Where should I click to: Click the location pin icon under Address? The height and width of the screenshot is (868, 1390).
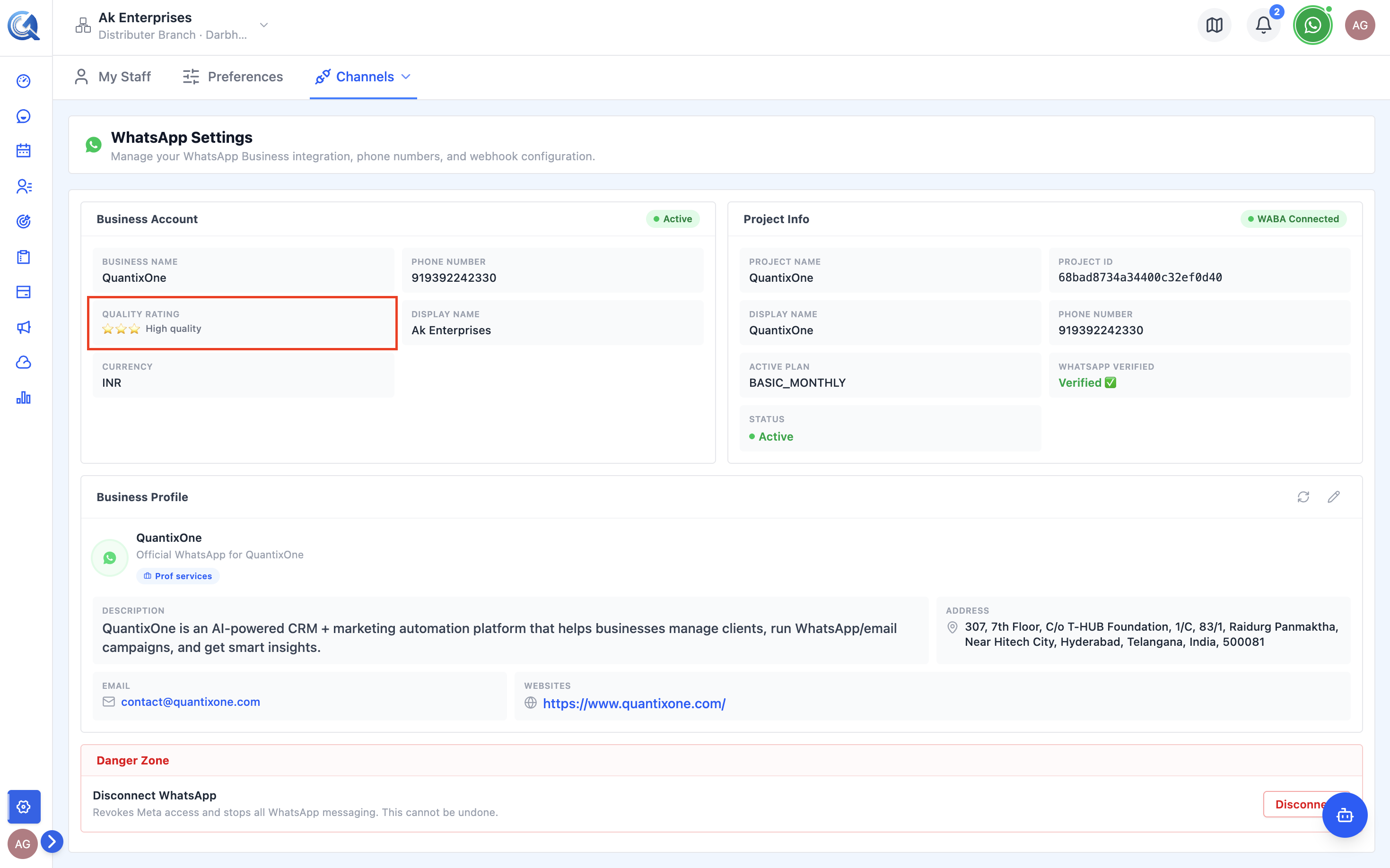click(952, 627)
